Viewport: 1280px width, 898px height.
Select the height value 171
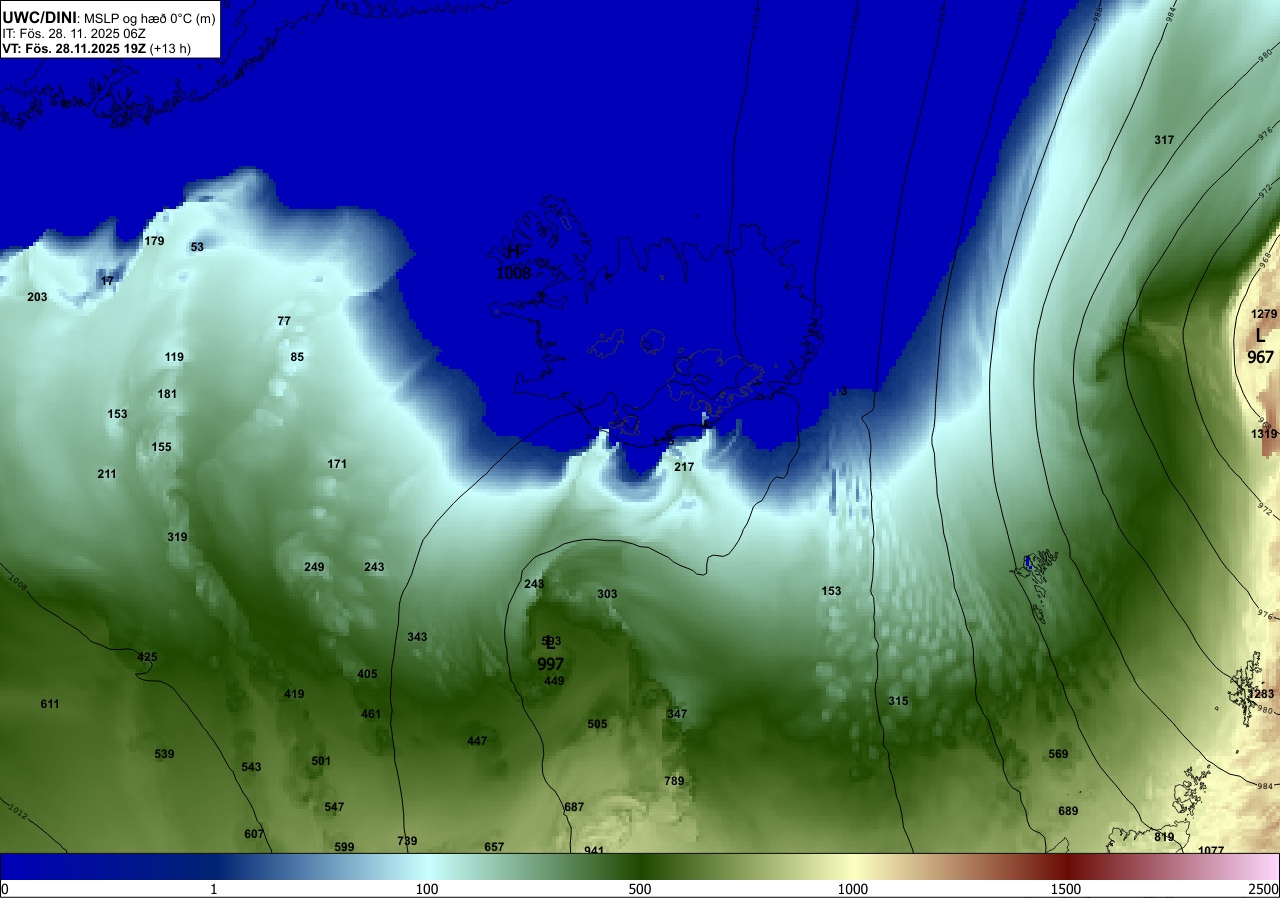(337, 464)
